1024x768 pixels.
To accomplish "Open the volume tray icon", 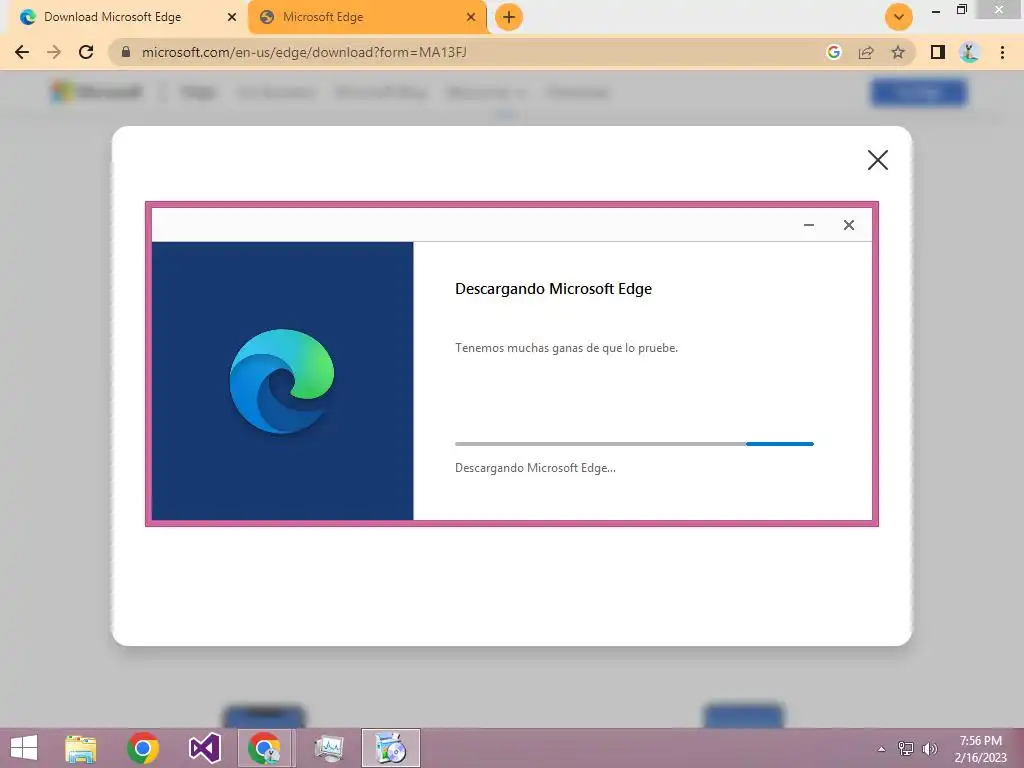I will pyautogui.click(x=929, y=748).
